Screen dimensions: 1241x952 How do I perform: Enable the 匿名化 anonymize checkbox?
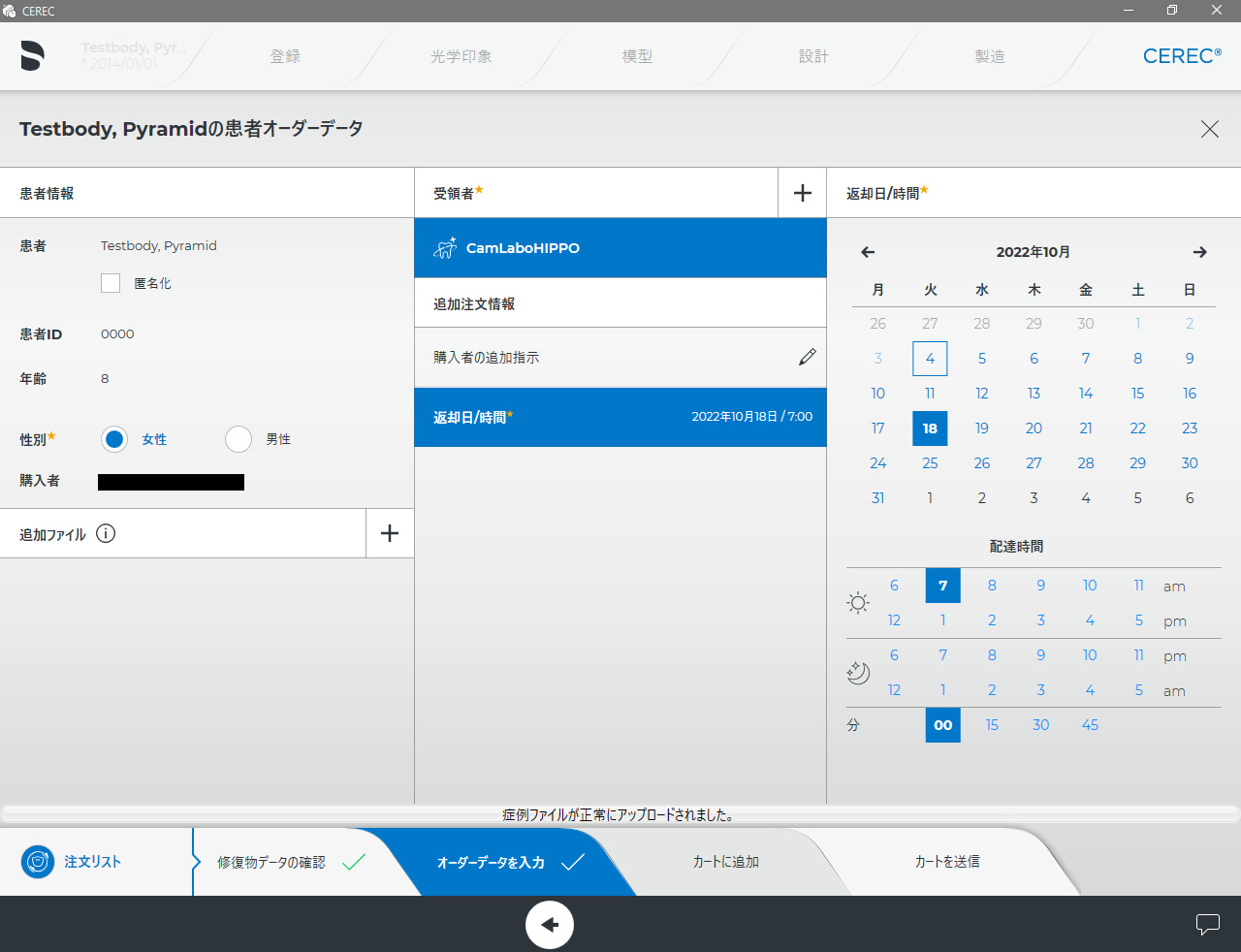point(111,283)
